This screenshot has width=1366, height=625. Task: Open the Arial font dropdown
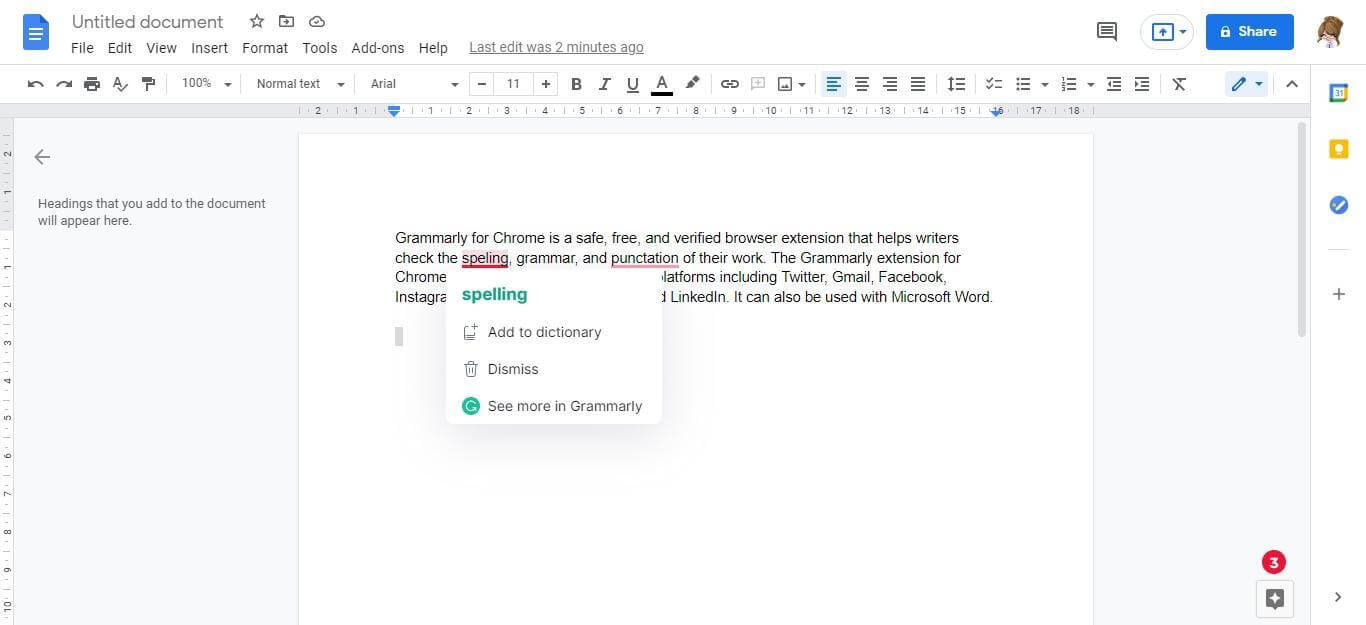pyautogui.click(x=414, y=84)
